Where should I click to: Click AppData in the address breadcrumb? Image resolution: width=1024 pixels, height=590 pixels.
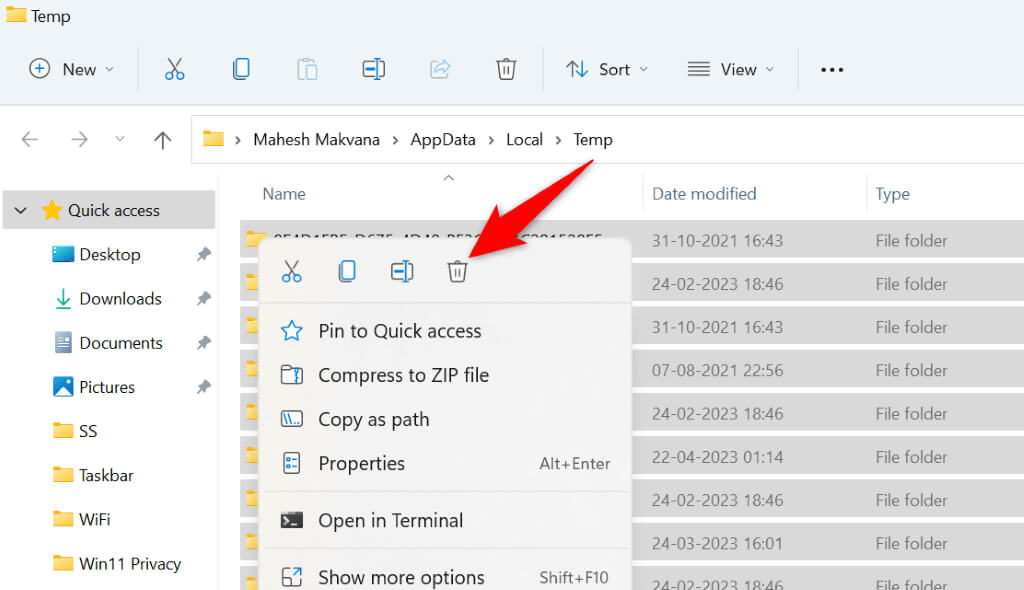443,140
